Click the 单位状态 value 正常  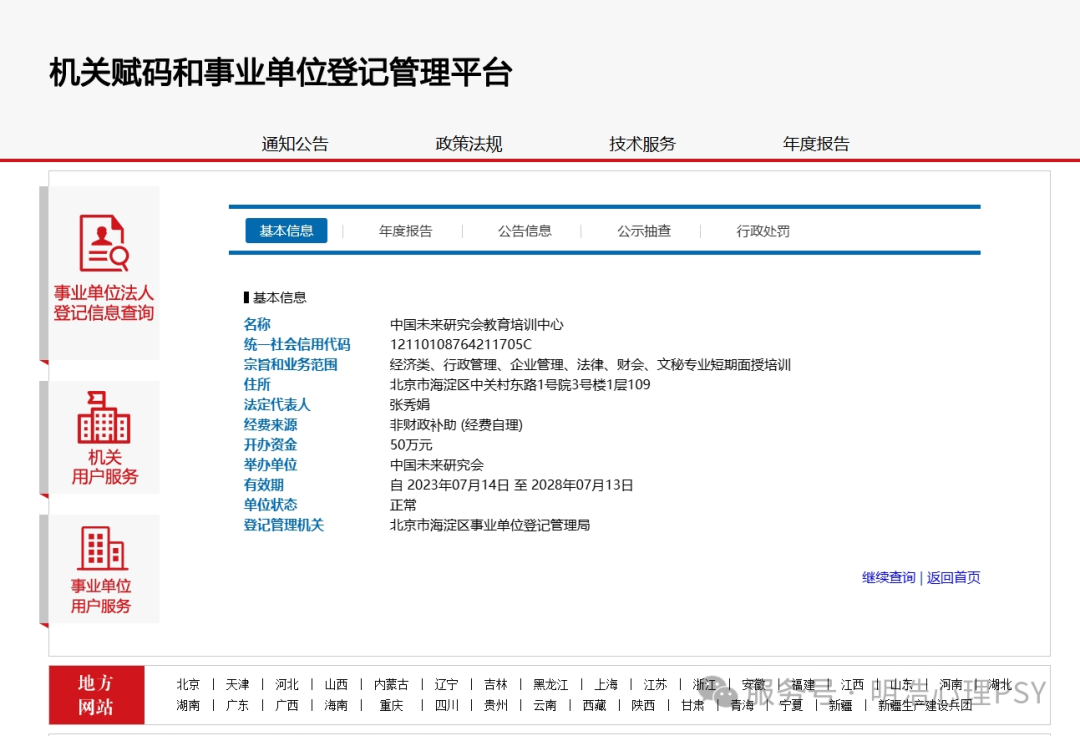pos(404,505)
